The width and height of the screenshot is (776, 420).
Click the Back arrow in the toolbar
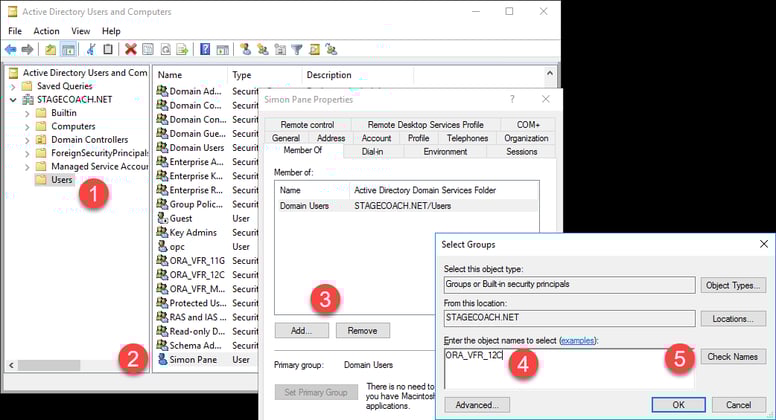11,49
